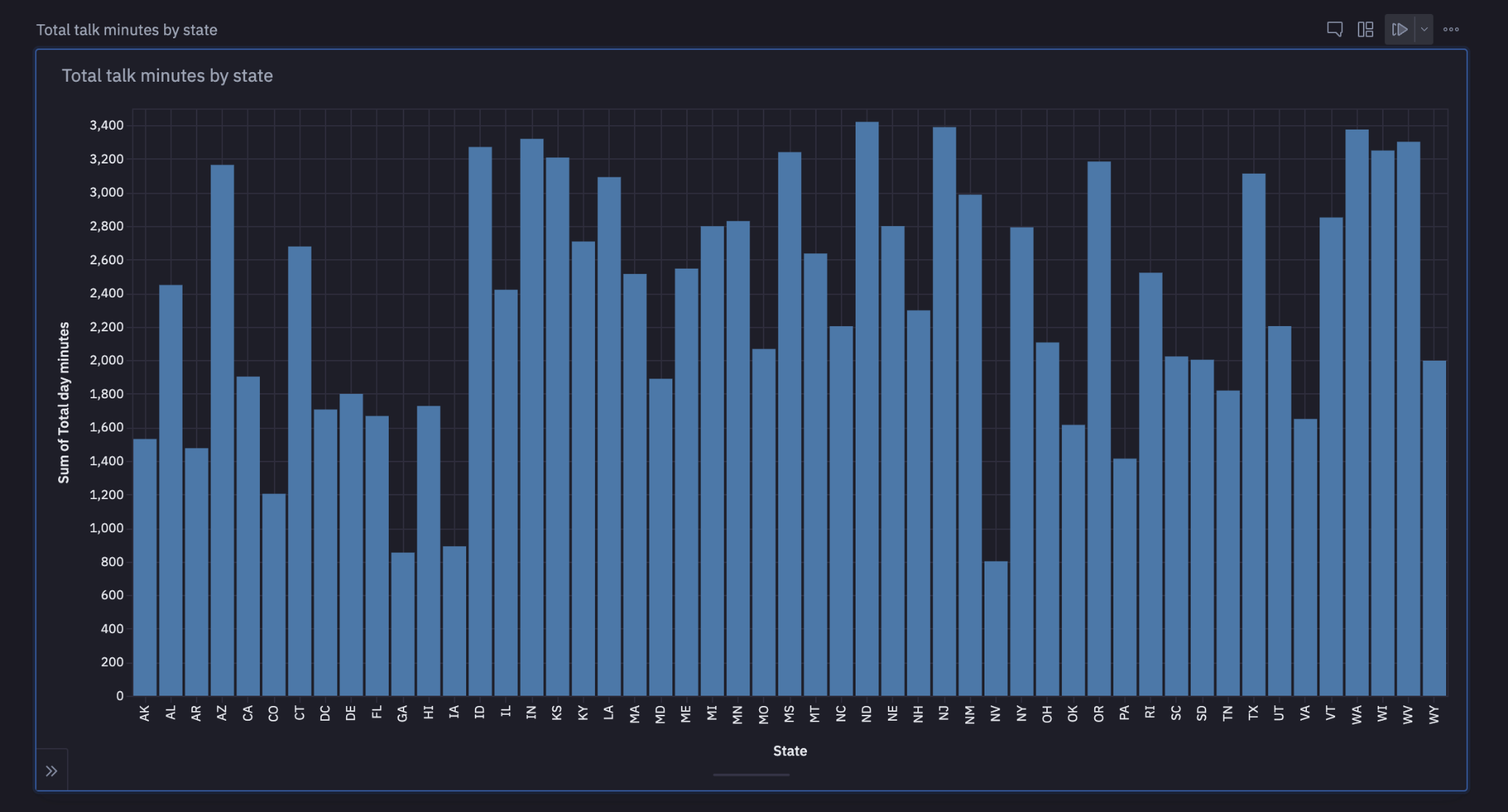1508x812 pixels.
Task: Expand the chart configuration panel chevrons
Action: coord(52,771)
